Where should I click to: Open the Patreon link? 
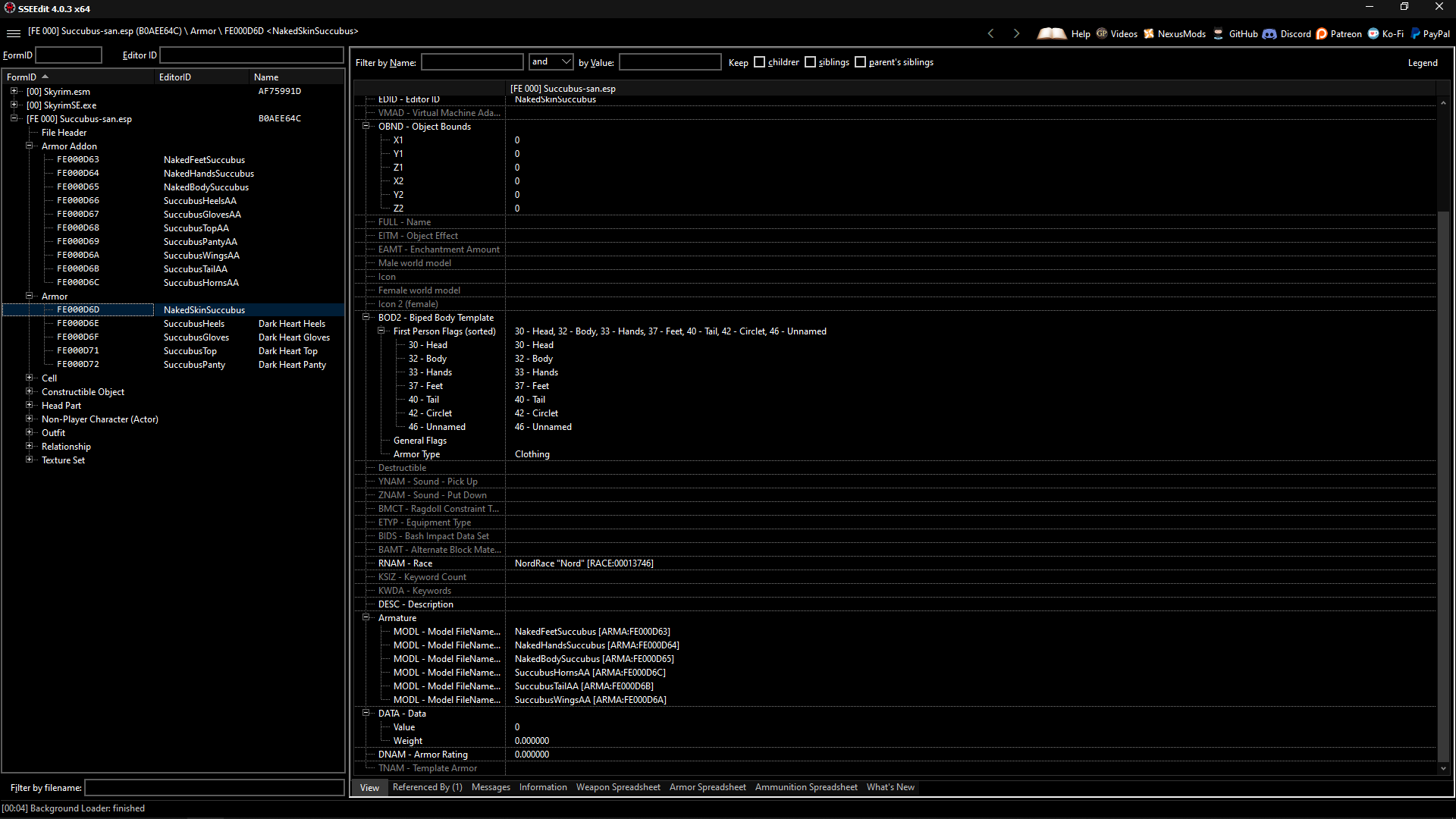coord(1346,34)
